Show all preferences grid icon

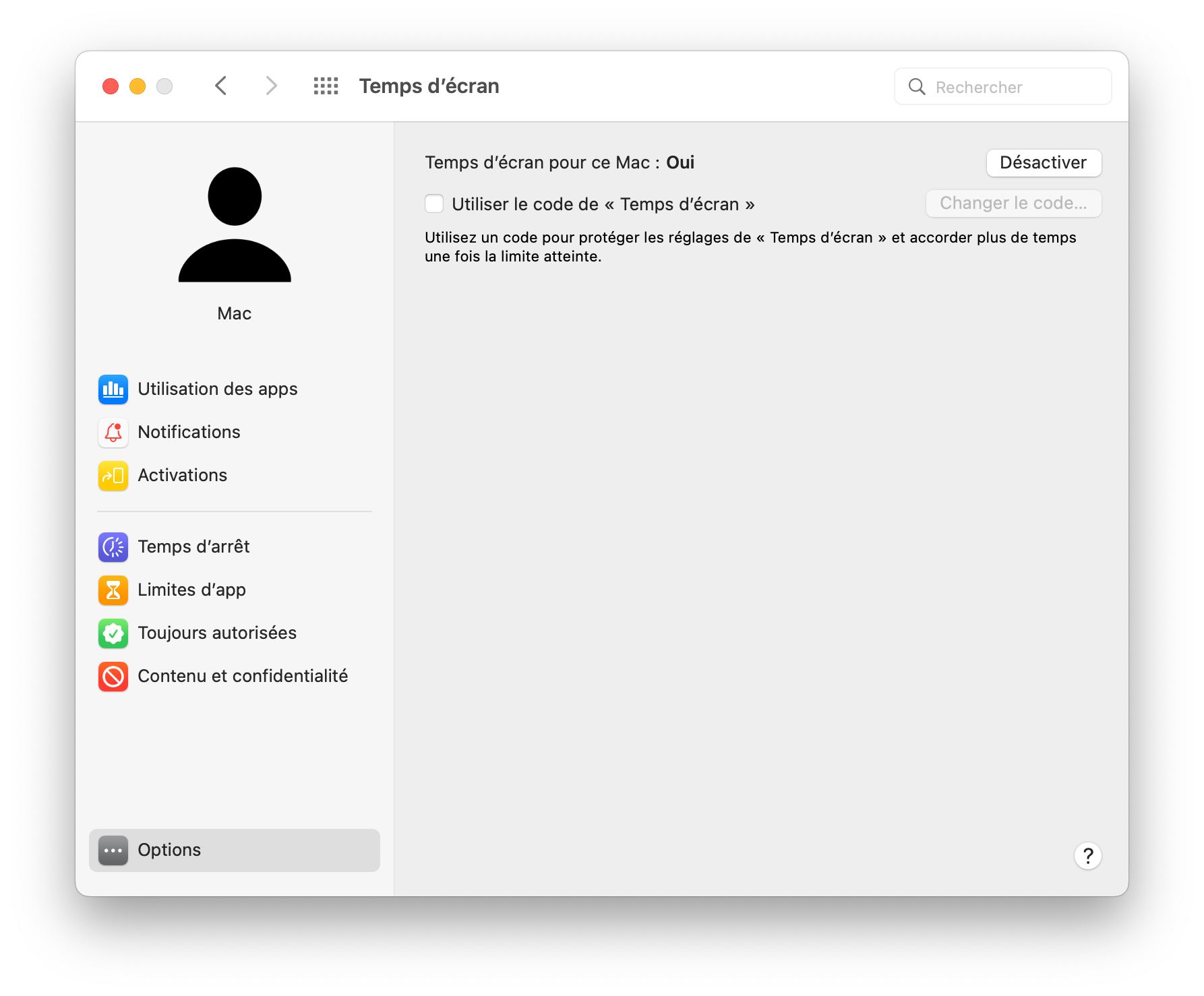(x=326, y=86)
